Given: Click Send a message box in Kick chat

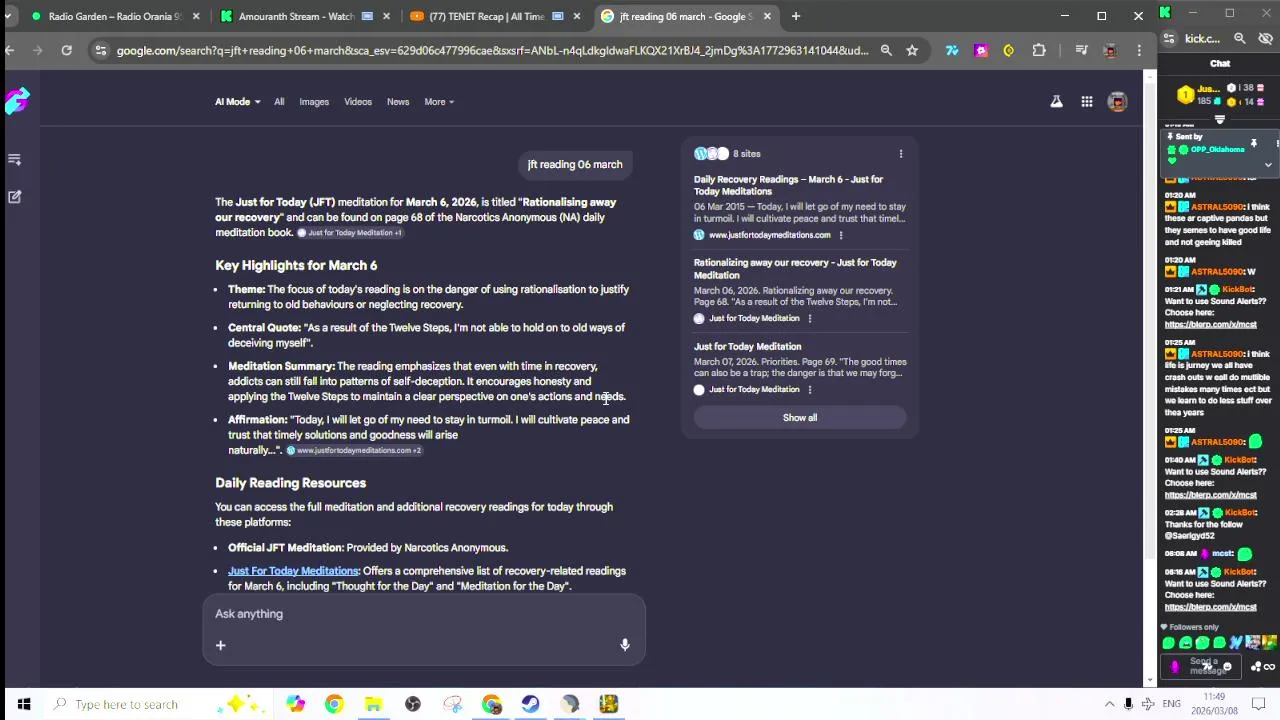Looking at the screenshot, I should coord(1199,667).
